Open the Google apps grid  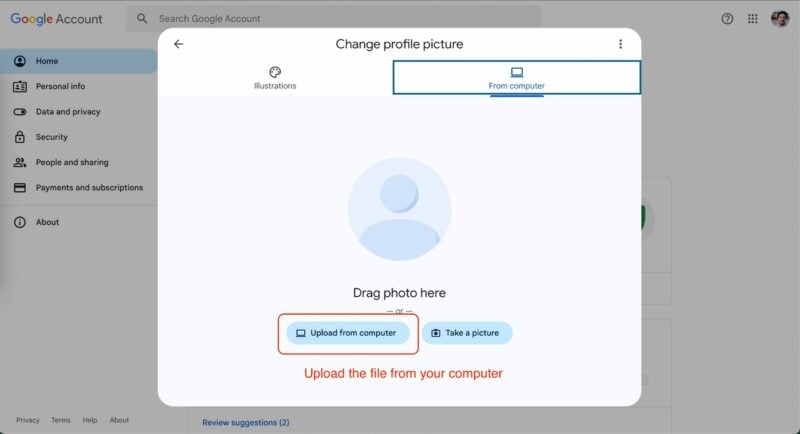pos(753,19)
